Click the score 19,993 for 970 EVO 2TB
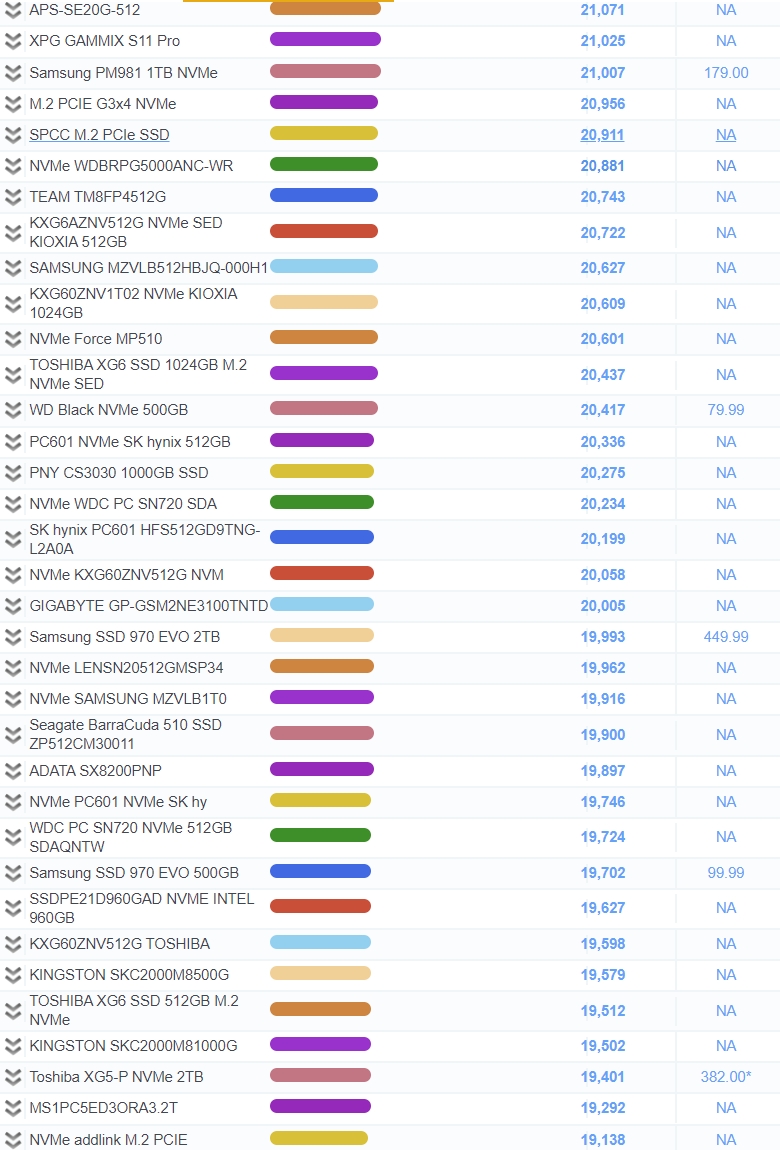The width and height of the screenshot is (780, 1150). pos(603,637)
